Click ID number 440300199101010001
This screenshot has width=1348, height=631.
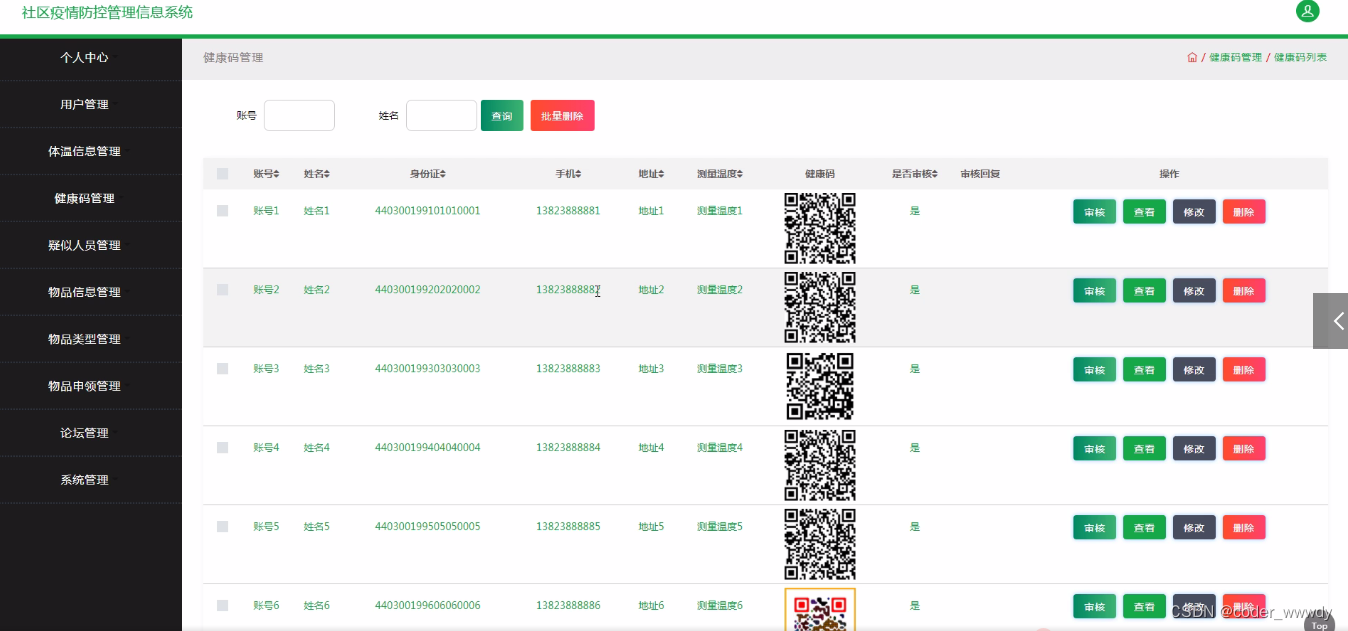tap(427, 211)
